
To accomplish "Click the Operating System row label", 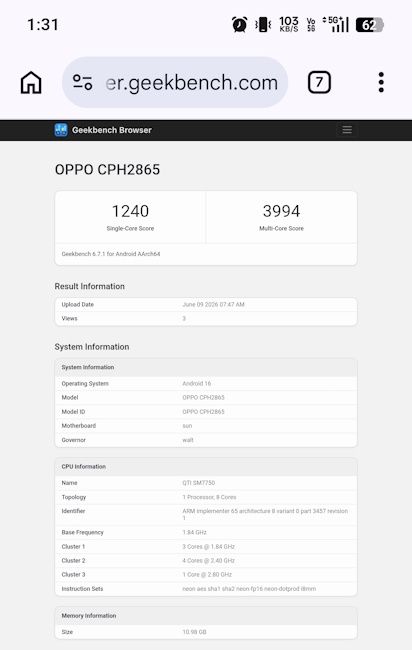I will click(x=85, y=383).
